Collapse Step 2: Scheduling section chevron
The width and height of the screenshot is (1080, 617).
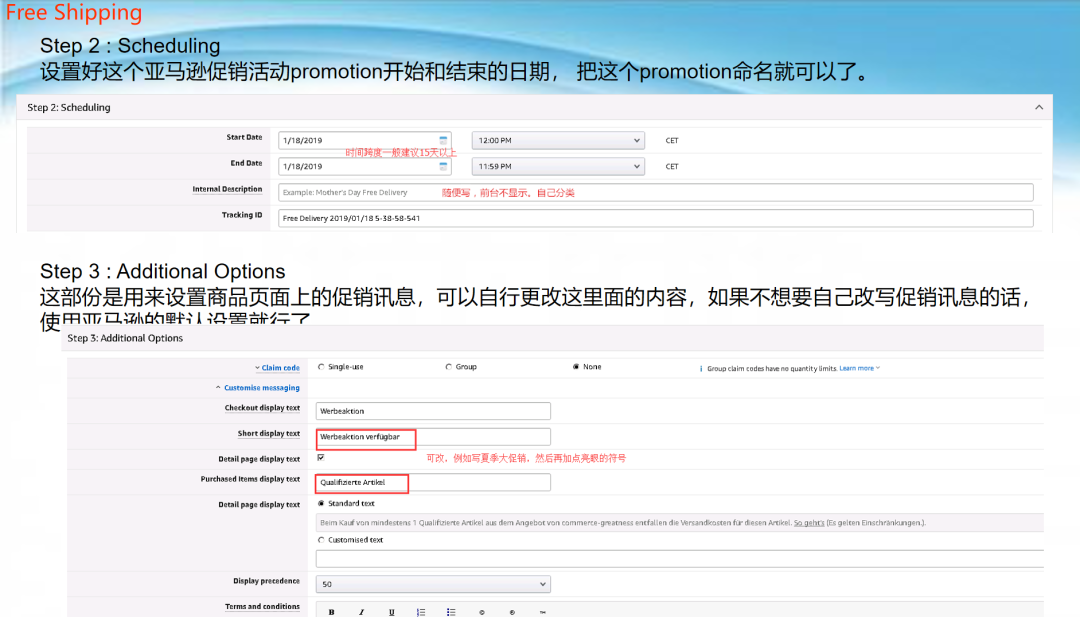pos(1039,107)
